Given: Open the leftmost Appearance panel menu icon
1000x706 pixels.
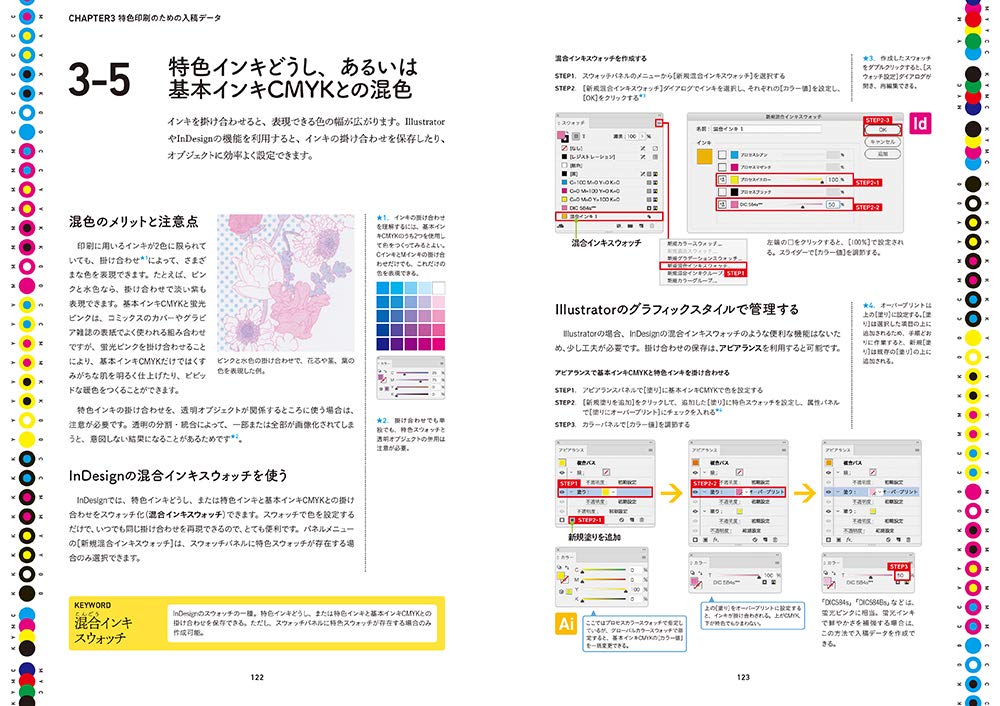Looking at the screenshot, I should tap(651, 450).
